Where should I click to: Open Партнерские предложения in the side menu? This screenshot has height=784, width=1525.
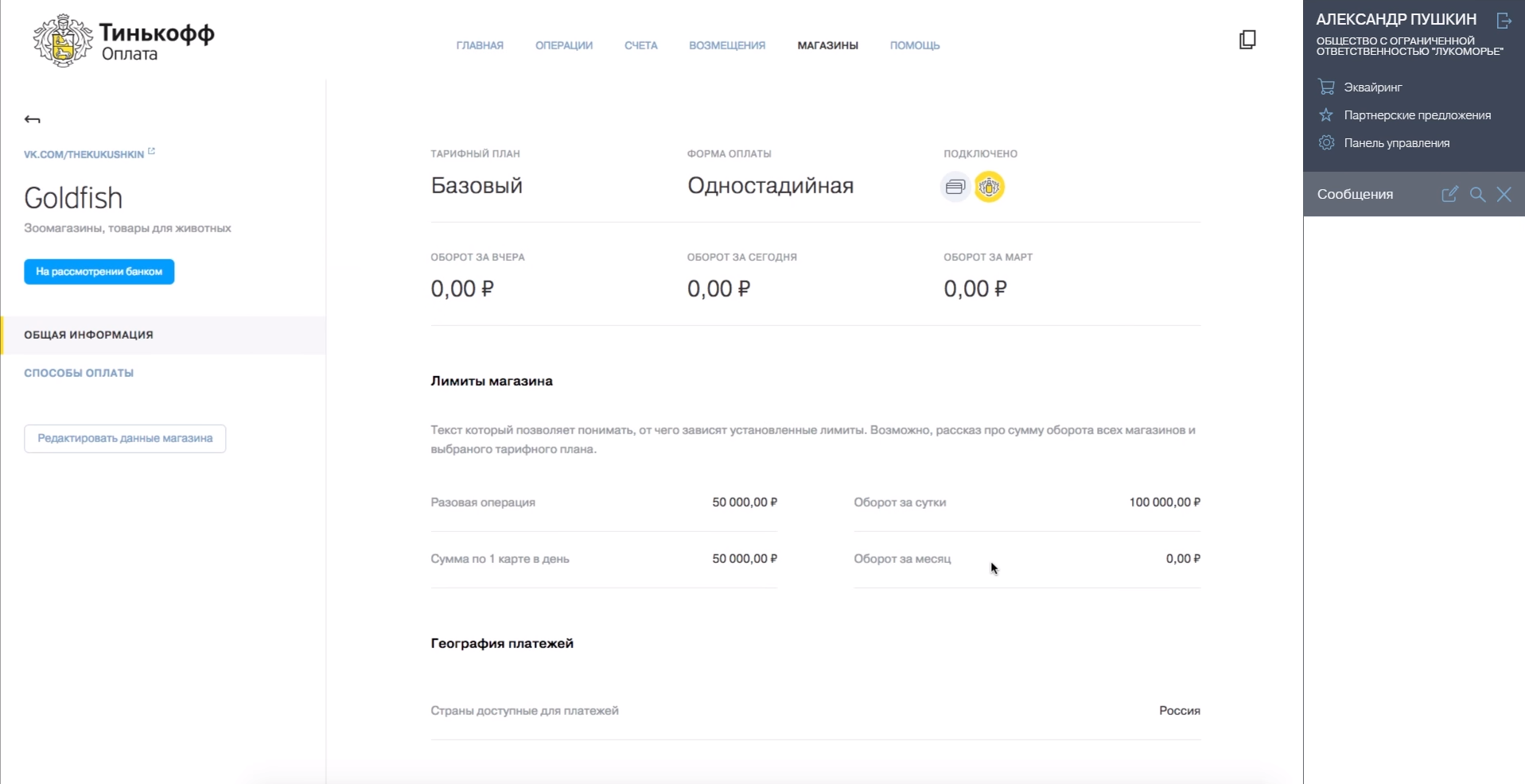point(1418,115)
